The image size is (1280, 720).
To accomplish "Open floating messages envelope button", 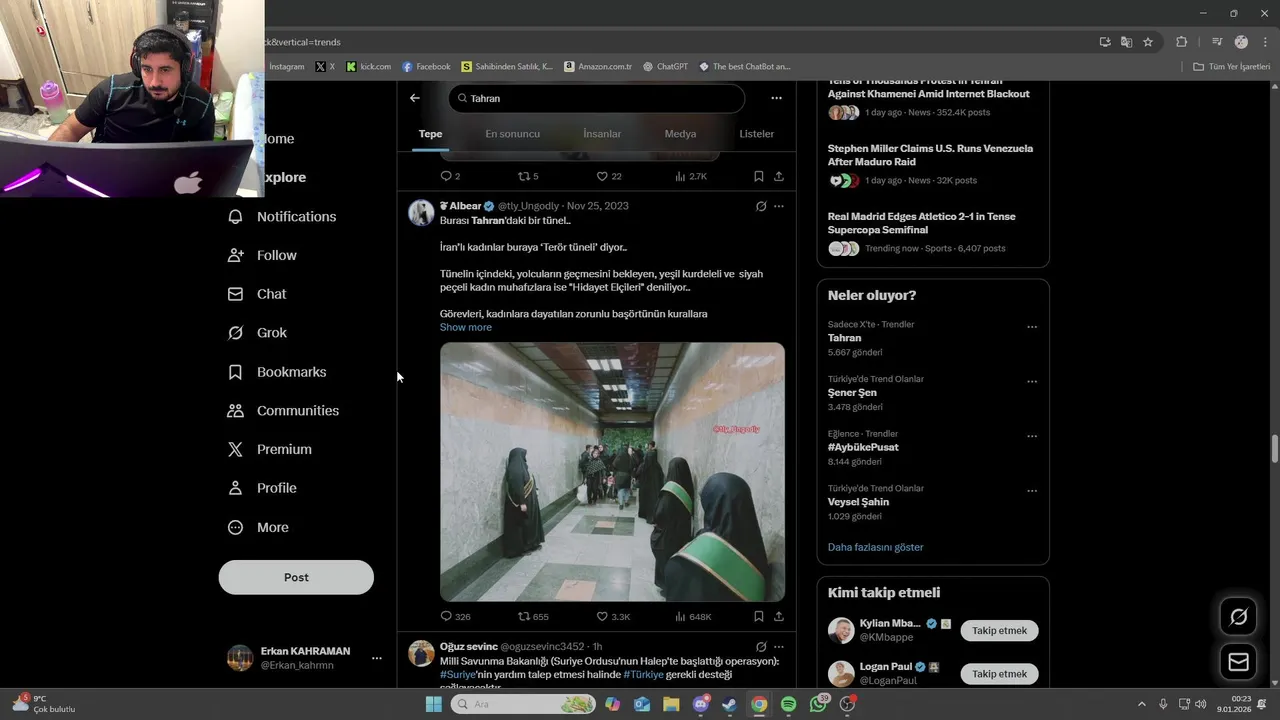I will click(1238, 662).
